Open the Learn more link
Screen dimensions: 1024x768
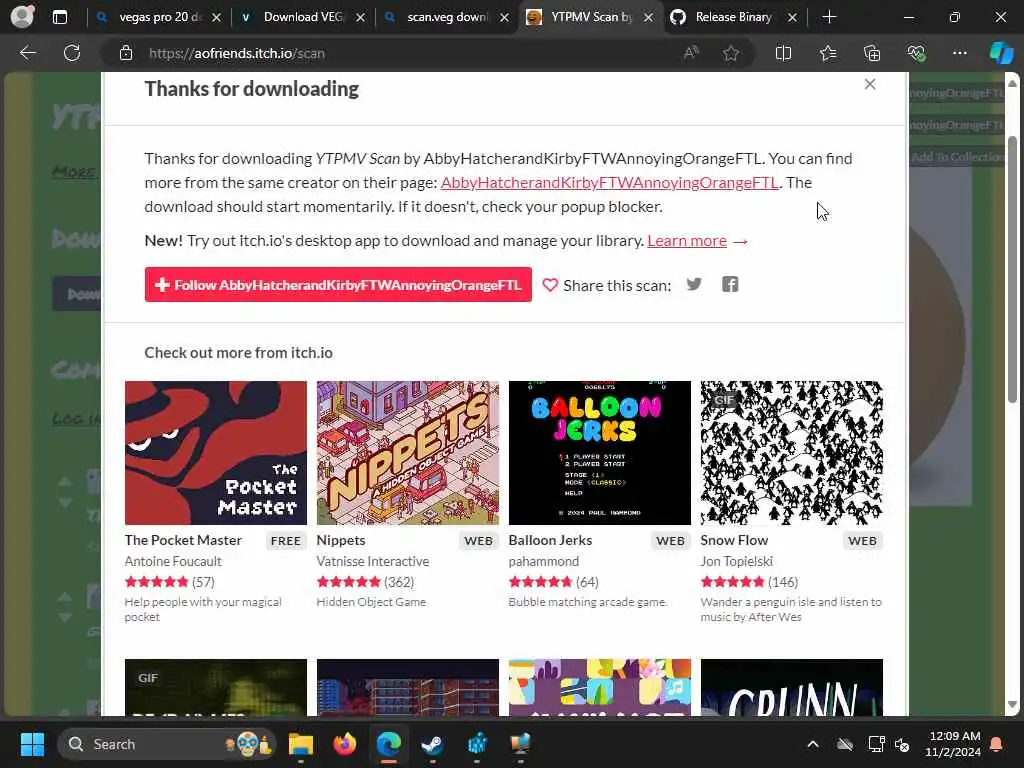[x=686, y=240]
